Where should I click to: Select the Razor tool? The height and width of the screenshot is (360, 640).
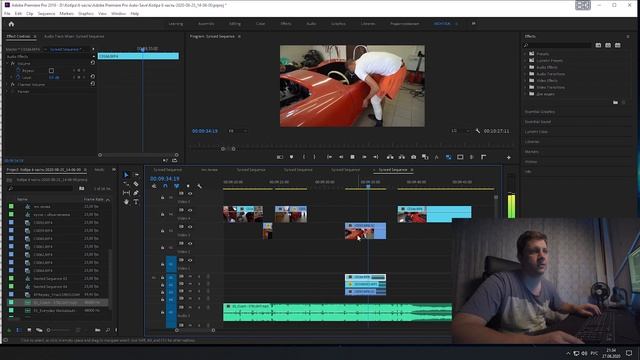tap(136, 184)
